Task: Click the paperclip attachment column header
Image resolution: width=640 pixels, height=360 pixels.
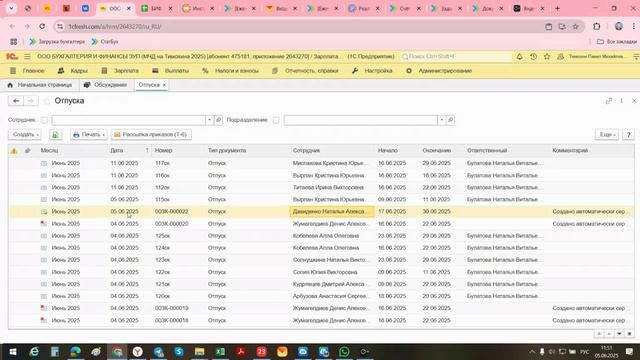Action: (x=28, y=151)
